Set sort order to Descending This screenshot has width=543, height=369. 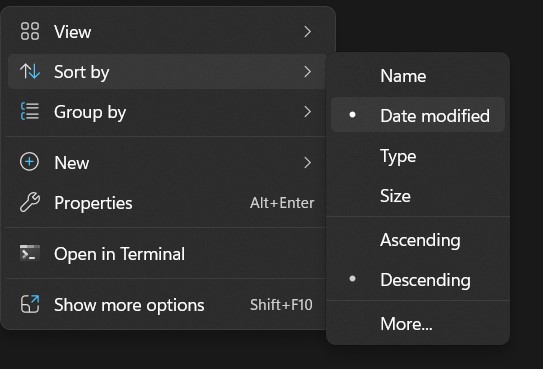[x=418, y=280]
